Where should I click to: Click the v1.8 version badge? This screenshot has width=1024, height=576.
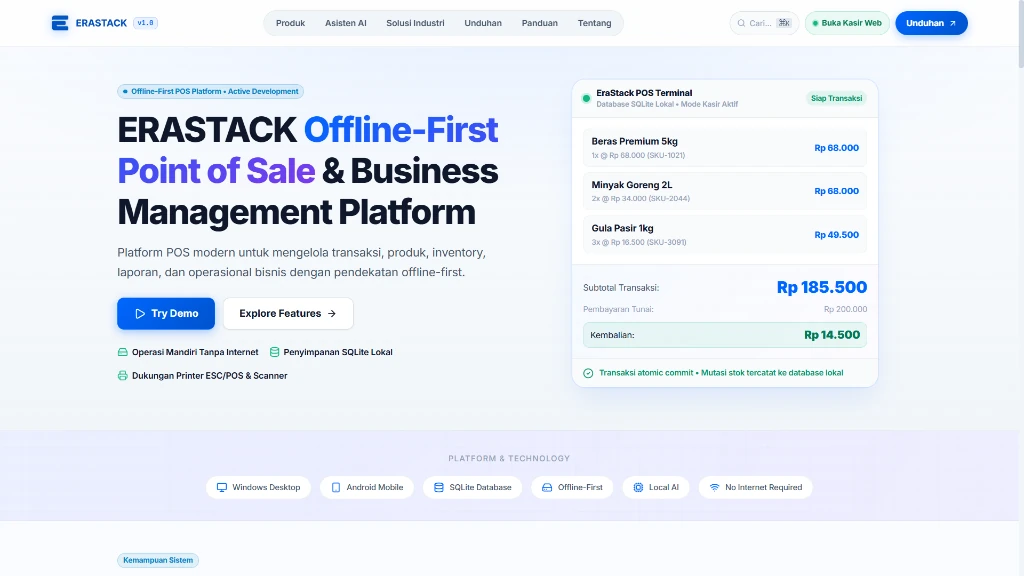(145, 23)
